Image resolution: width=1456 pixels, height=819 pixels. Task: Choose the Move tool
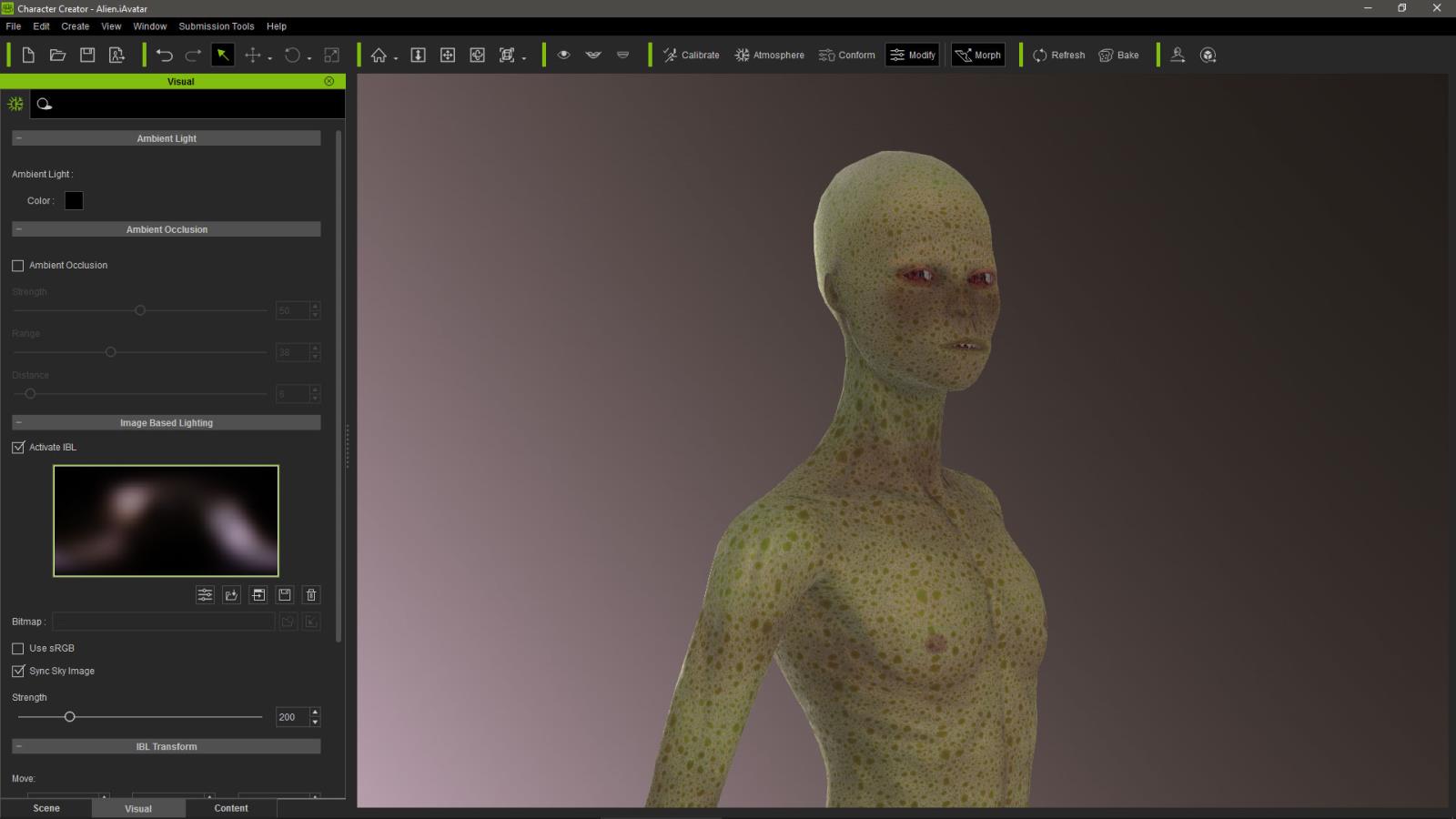point(253,55)
